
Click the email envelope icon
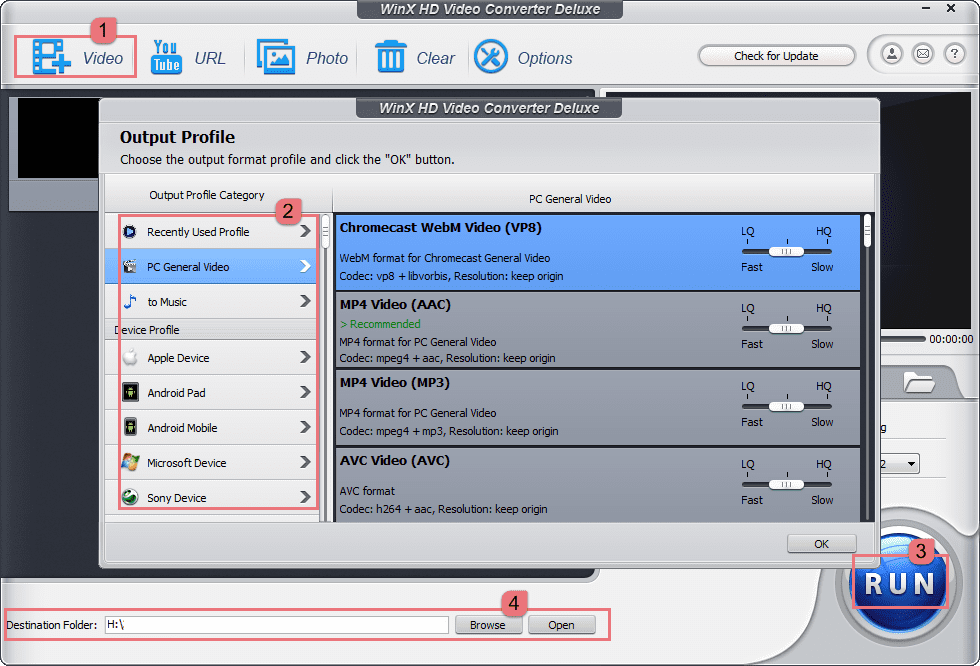[922, 54]
